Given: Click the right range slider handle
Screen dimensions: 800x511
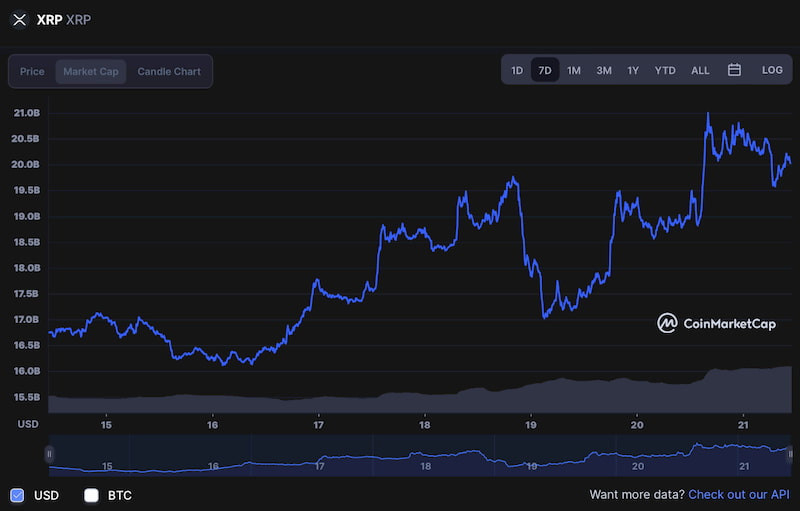Looking at the screenshot, I should pyautogui.click(x=790, y=454).
